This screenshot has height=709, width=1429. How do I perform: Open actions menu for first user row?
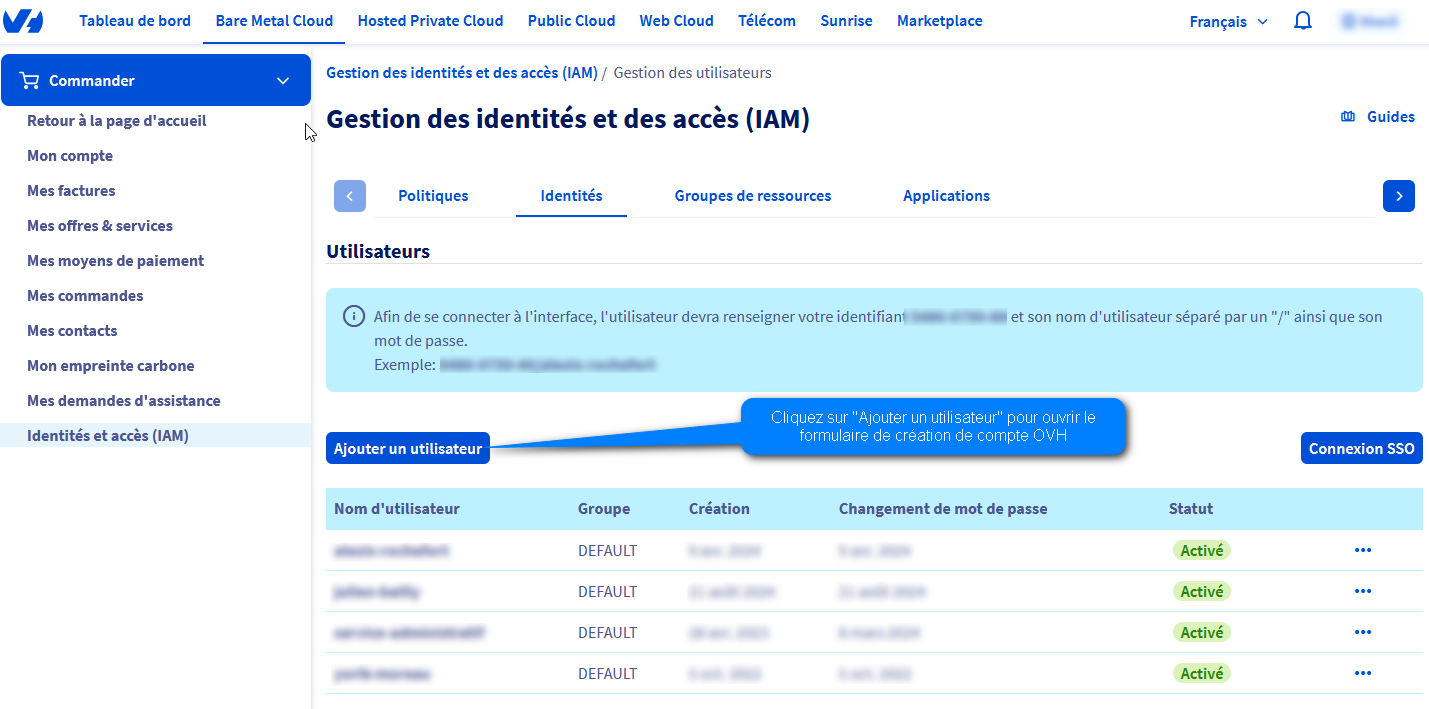[1363, 550]
